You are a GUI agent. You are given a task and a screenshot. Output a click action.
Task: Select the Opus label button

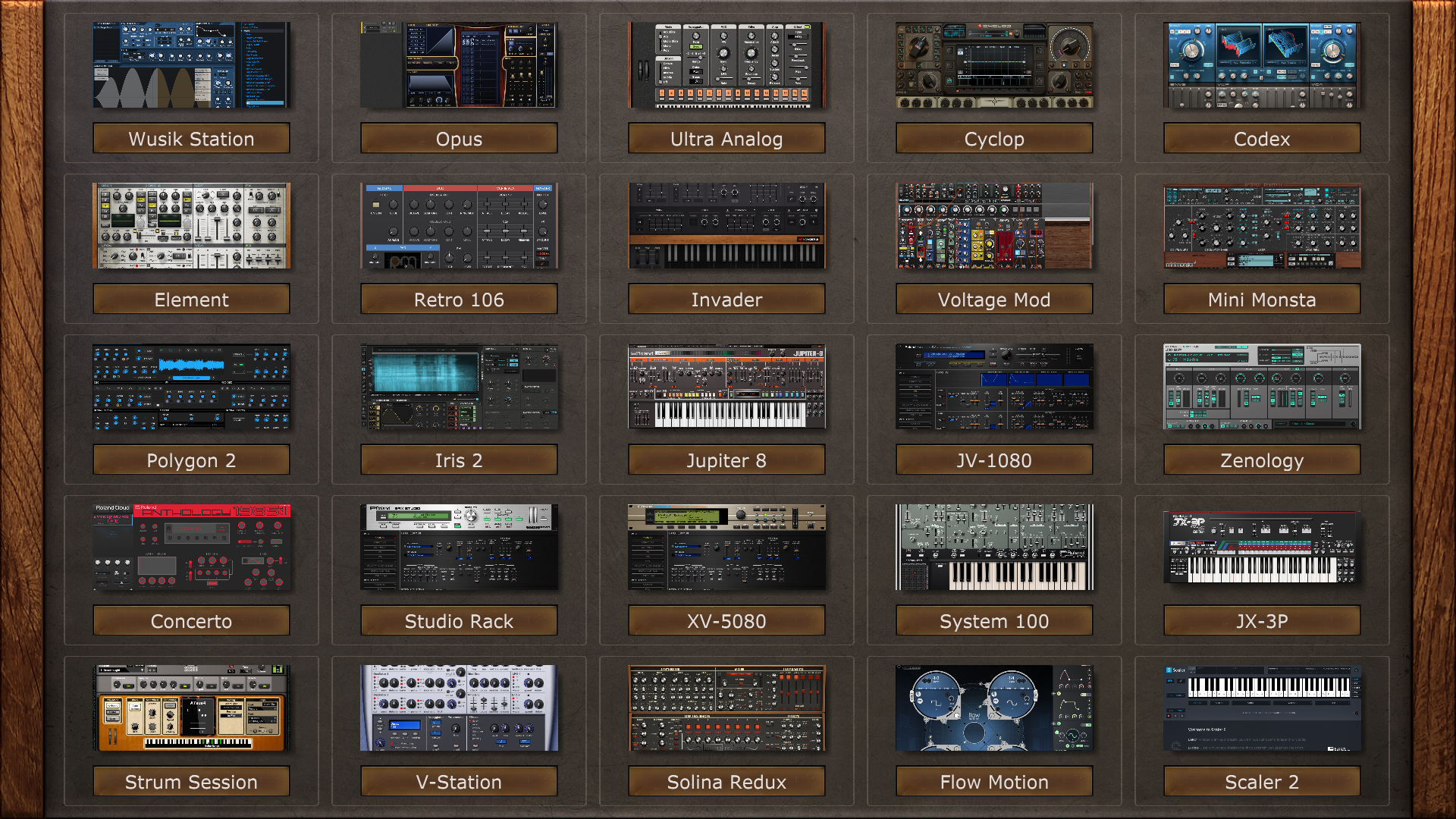(459, 139)
